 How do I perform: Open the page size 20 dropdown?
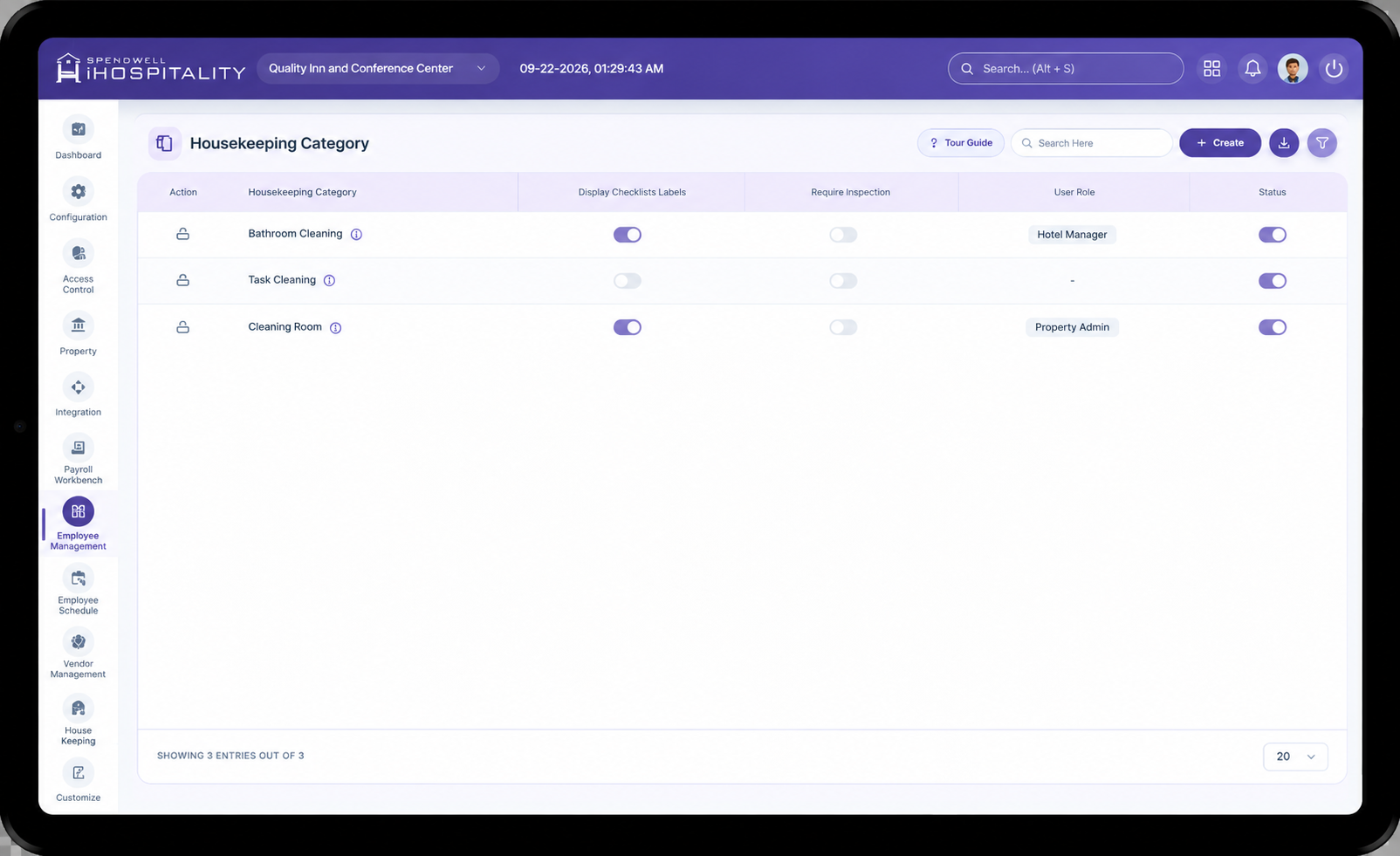1295,757
